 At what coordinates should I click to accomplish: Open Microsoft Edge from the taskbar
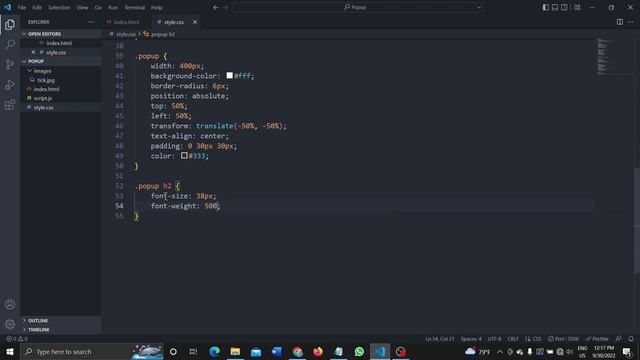[x=215, y=351]
